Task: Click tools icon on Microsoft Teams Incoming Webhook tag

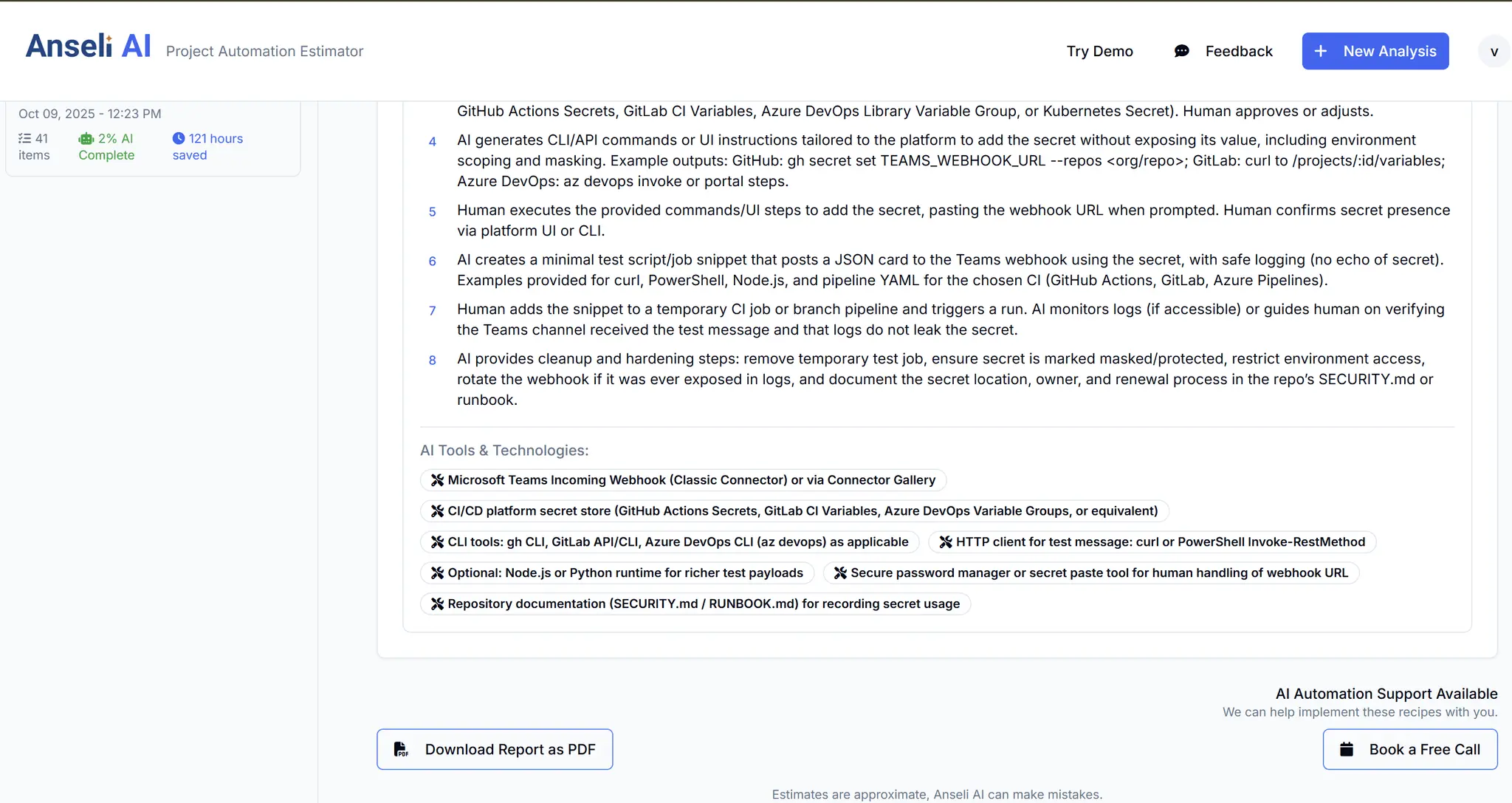Action: pyautogui.click(x=437, y=480)
